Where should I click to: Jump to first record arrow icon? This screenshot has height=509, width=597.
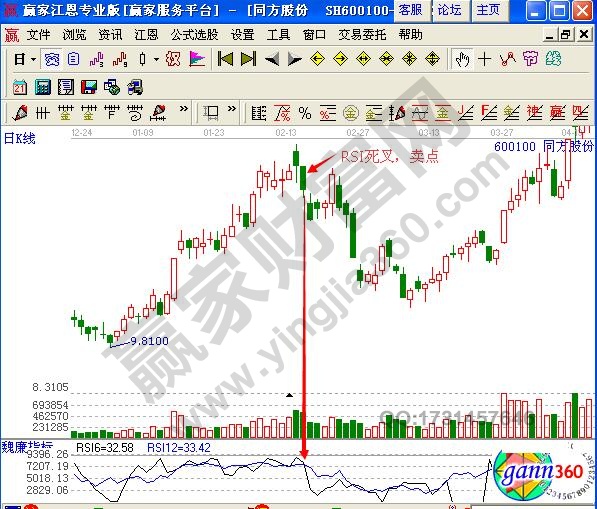[225, 59]
